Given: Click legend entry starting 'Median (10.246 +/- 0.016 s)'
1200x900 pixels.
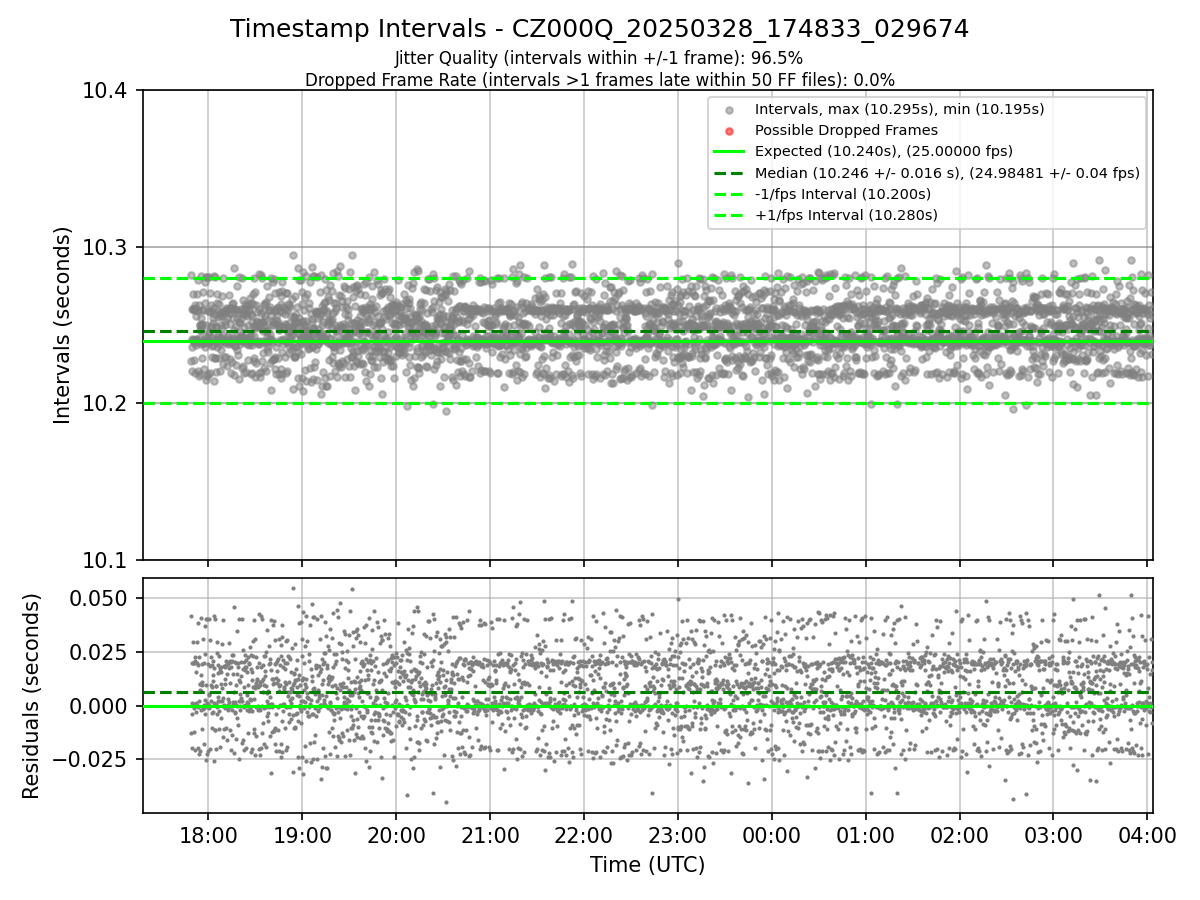Looking at the screenshot, I should pyautogui.click(x=947, y=173).
